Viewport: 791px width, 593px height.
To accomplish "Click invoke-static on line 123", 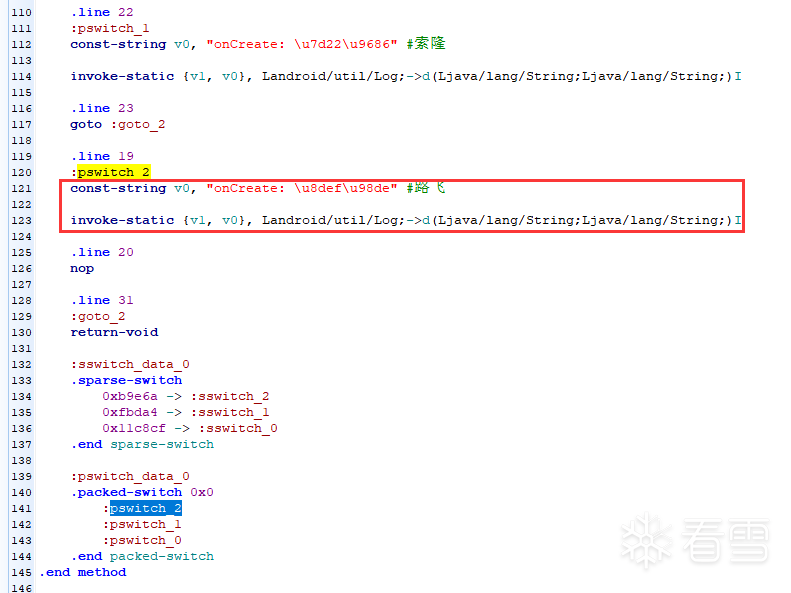I will coord(122,220).
